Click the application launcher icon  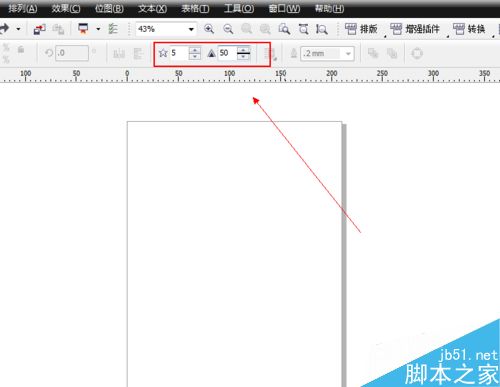[x=83, y=29]
